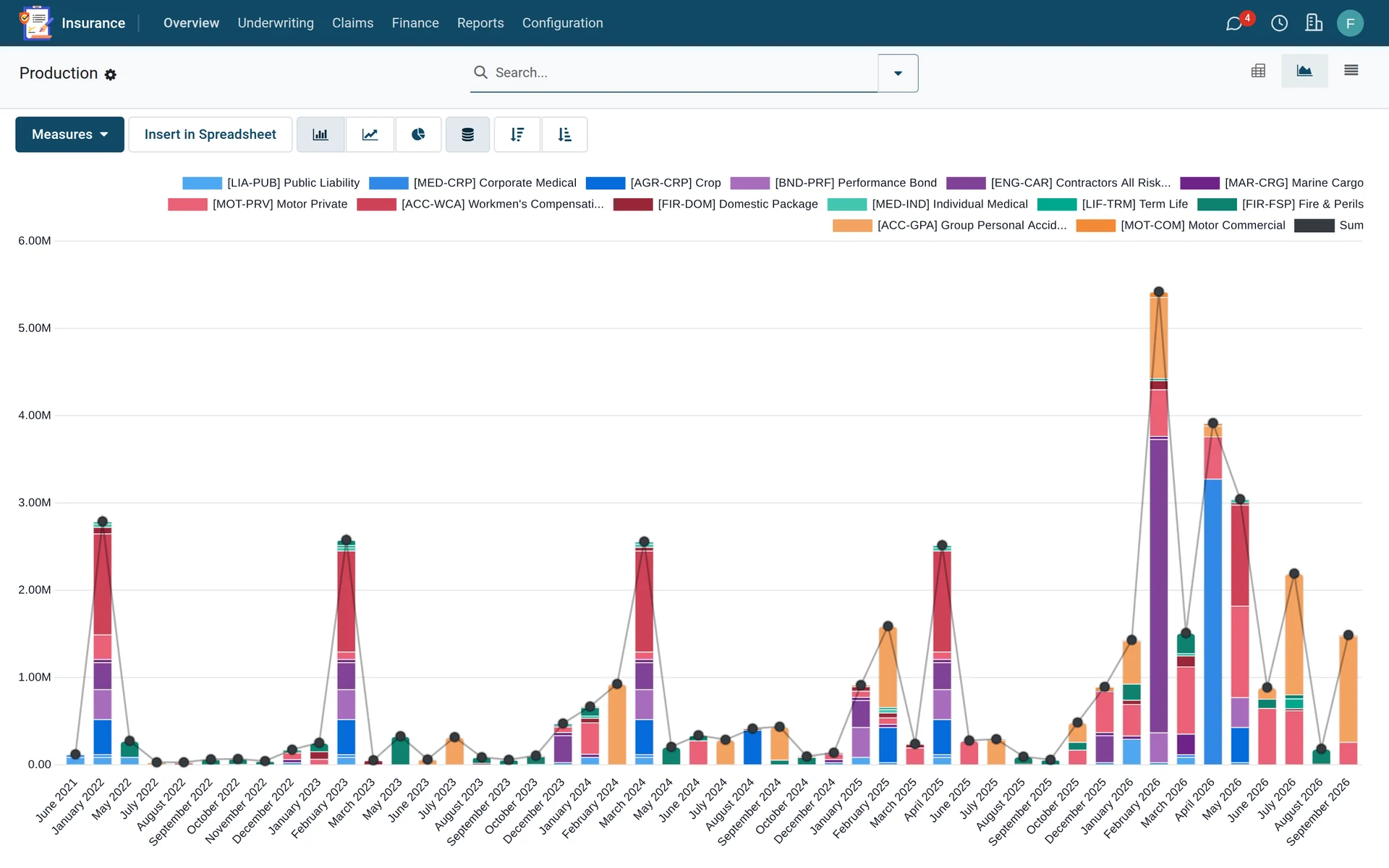Open the Overview menu

click(x=191, y=23)
